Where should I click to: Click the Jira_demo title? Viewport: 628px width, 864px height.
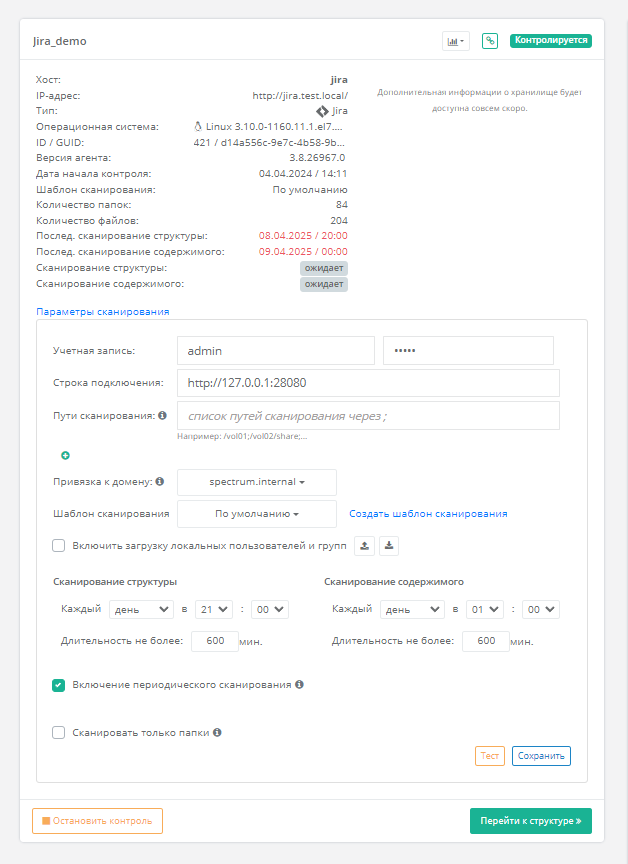click(59, 41)
